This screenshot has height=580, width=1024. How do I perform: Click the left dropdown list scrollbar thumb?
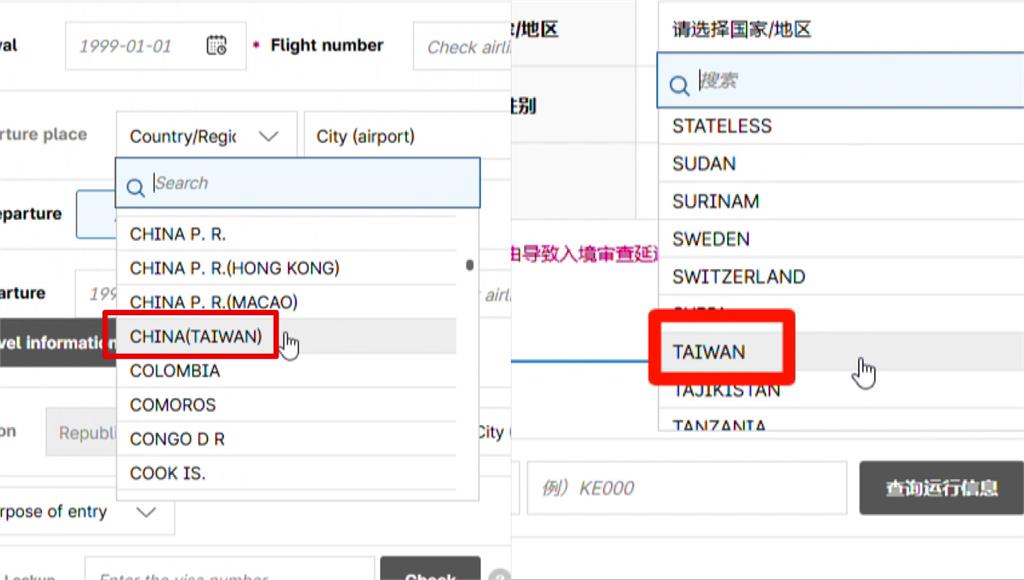tap(469, 265)
